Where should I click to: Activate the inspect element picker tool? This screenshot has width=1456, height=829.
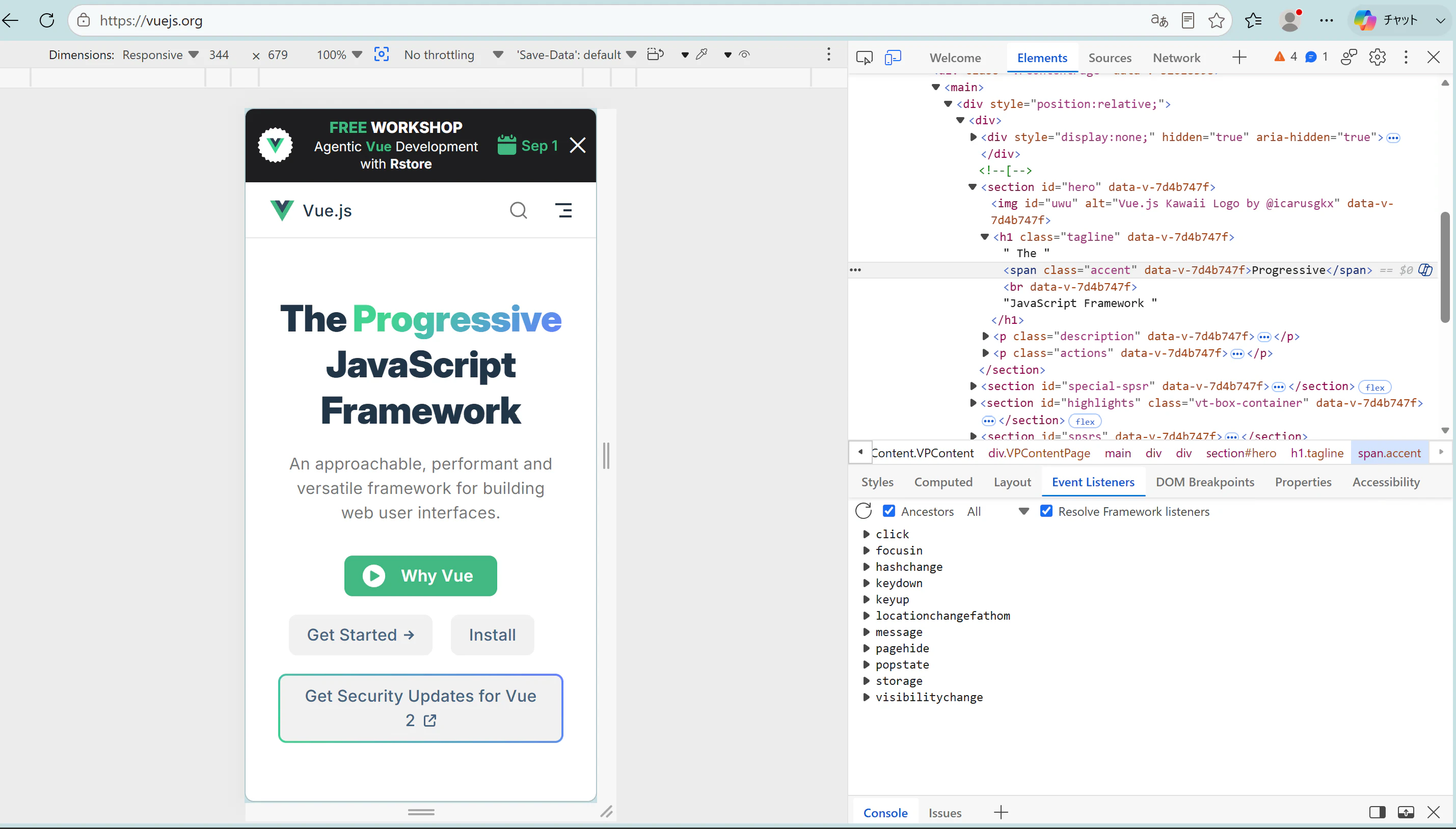click(864, 58)
